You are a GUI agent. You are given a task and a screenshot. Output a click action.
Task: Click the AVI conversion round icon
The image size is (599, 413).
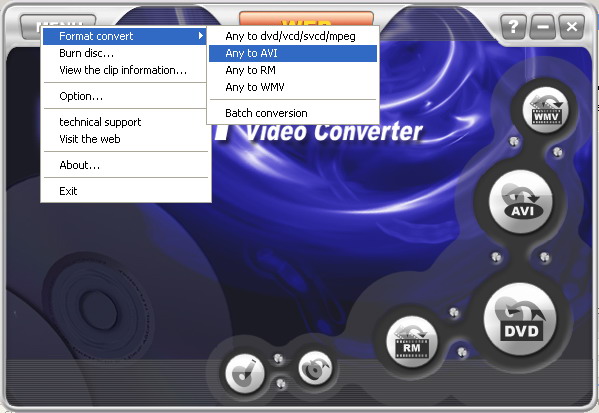[x=521, y=202]
